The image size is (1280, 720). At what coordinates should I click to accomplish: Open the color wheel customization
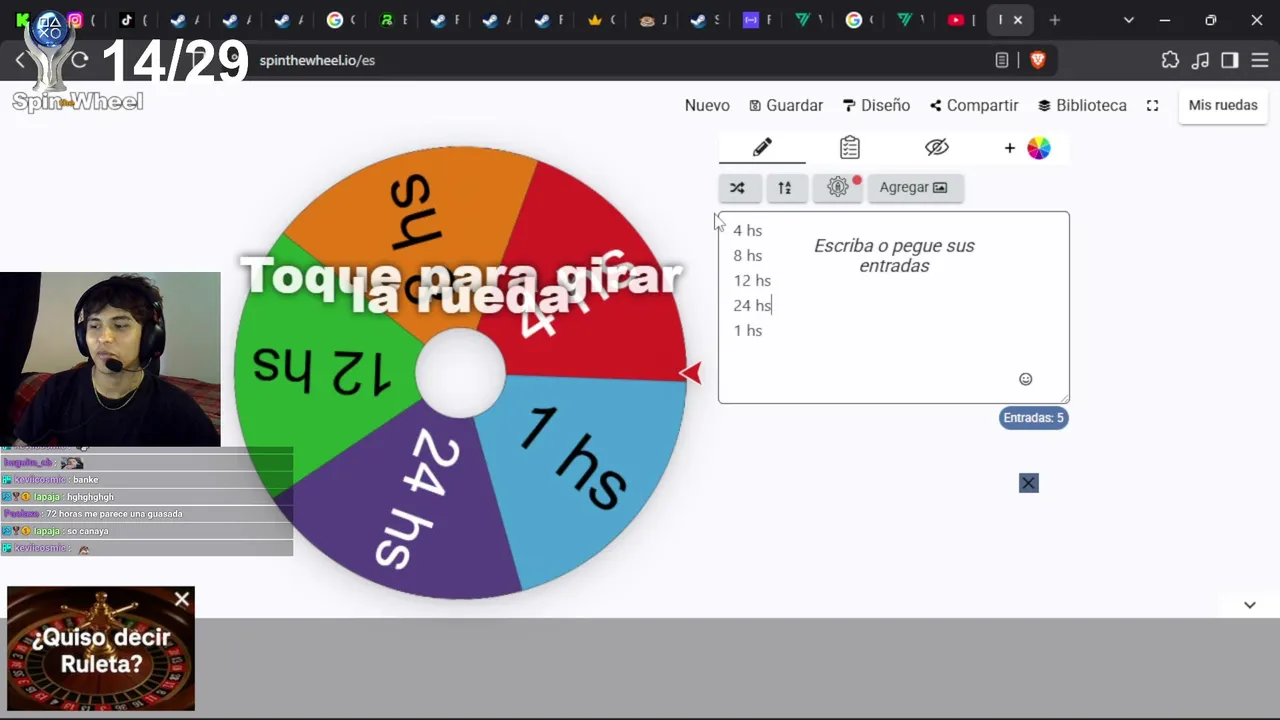click(x=1039, y=148)
